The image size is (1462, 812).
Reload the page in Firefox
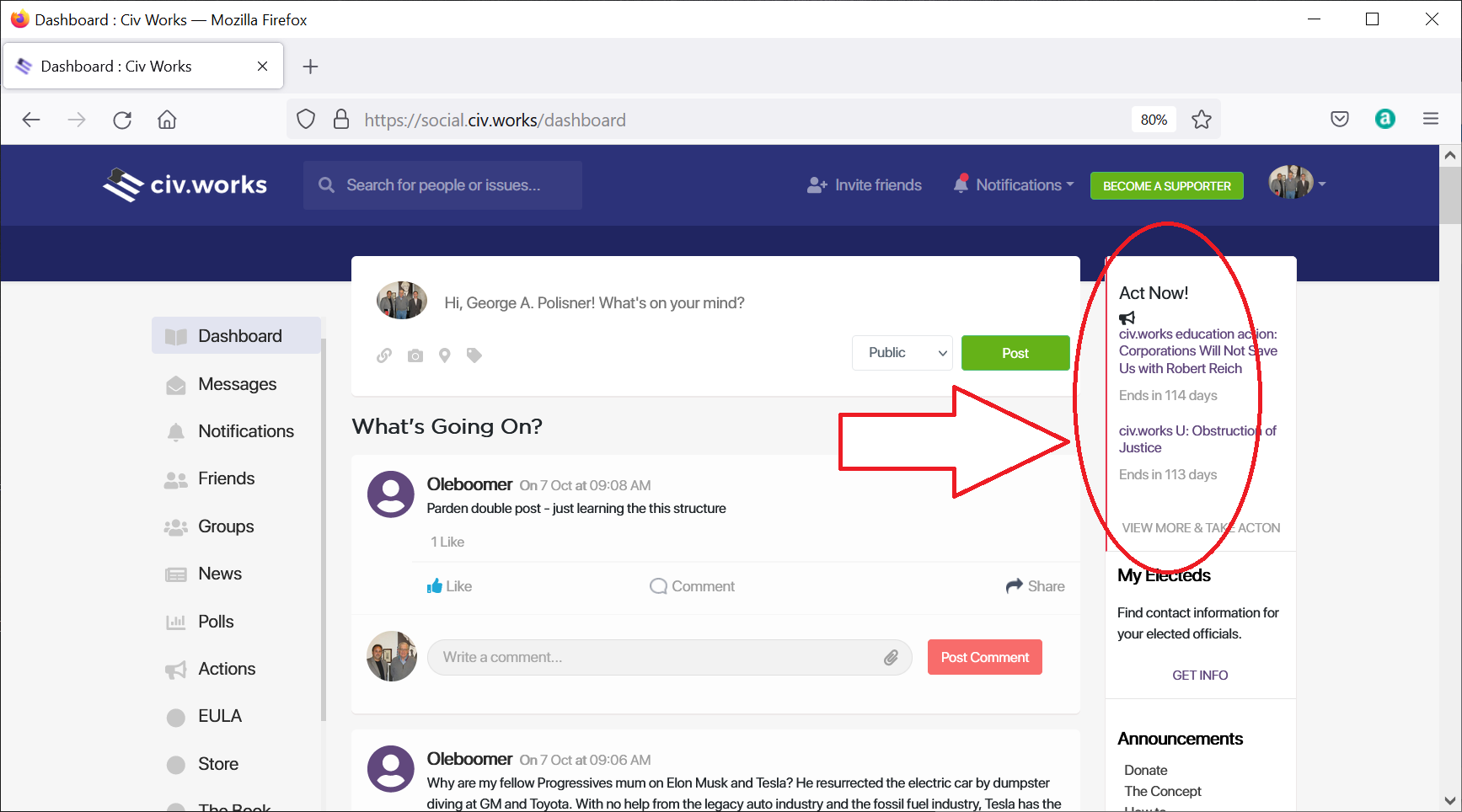point(122,120)
